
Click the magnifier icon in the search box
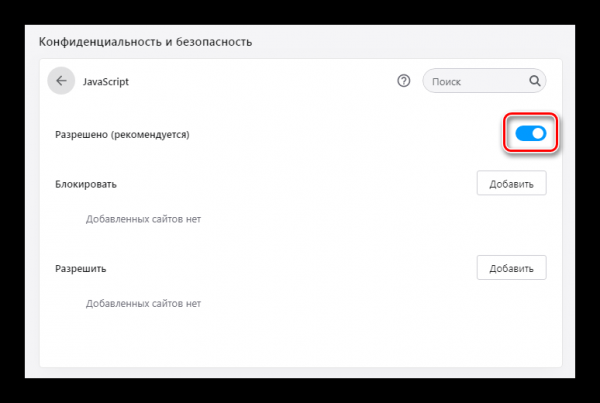point(535,81)
